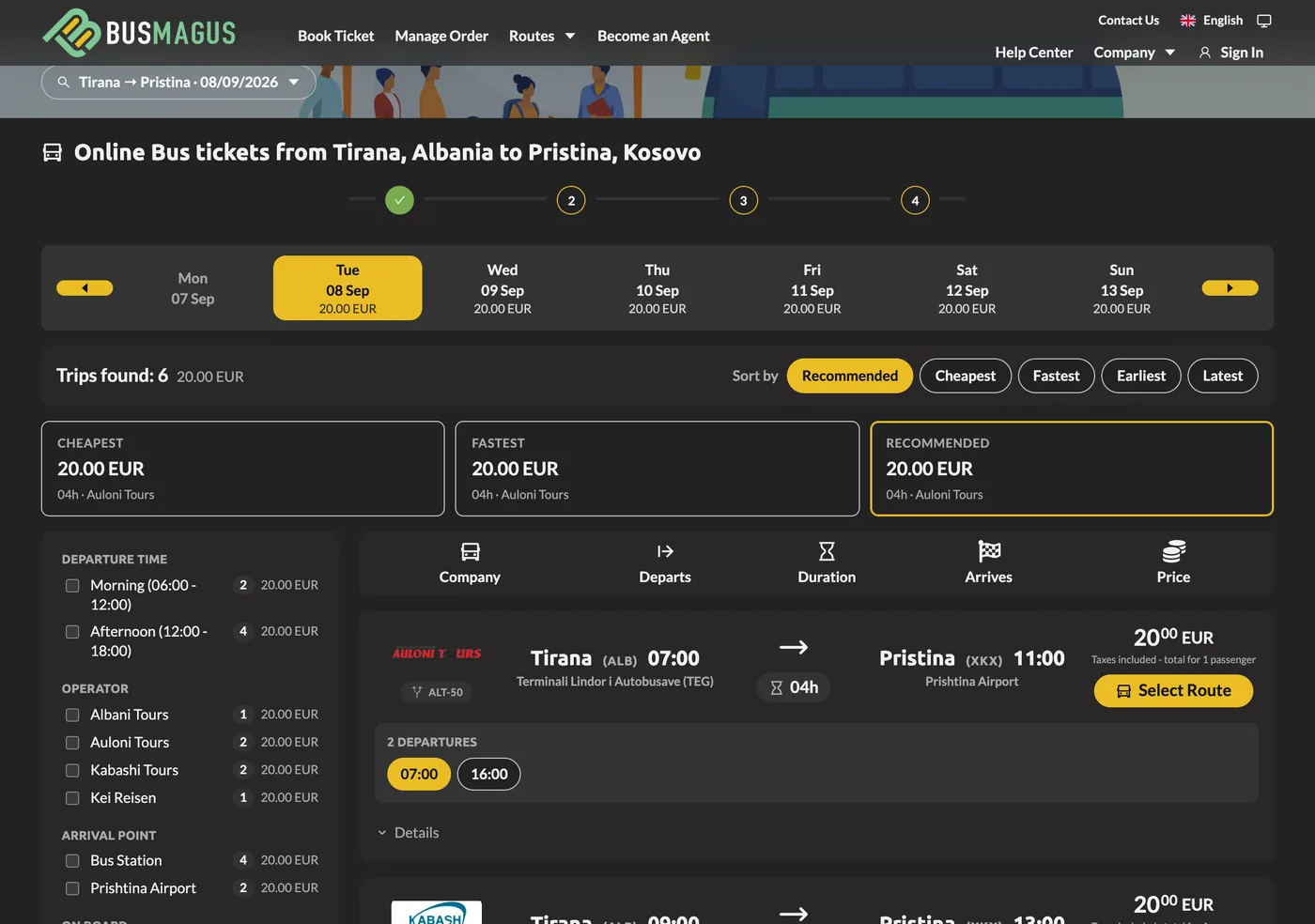The width and height of the screenshot is (1315, 924).
Task: Open Manage Order in the navigation
Action: point(441,36)
